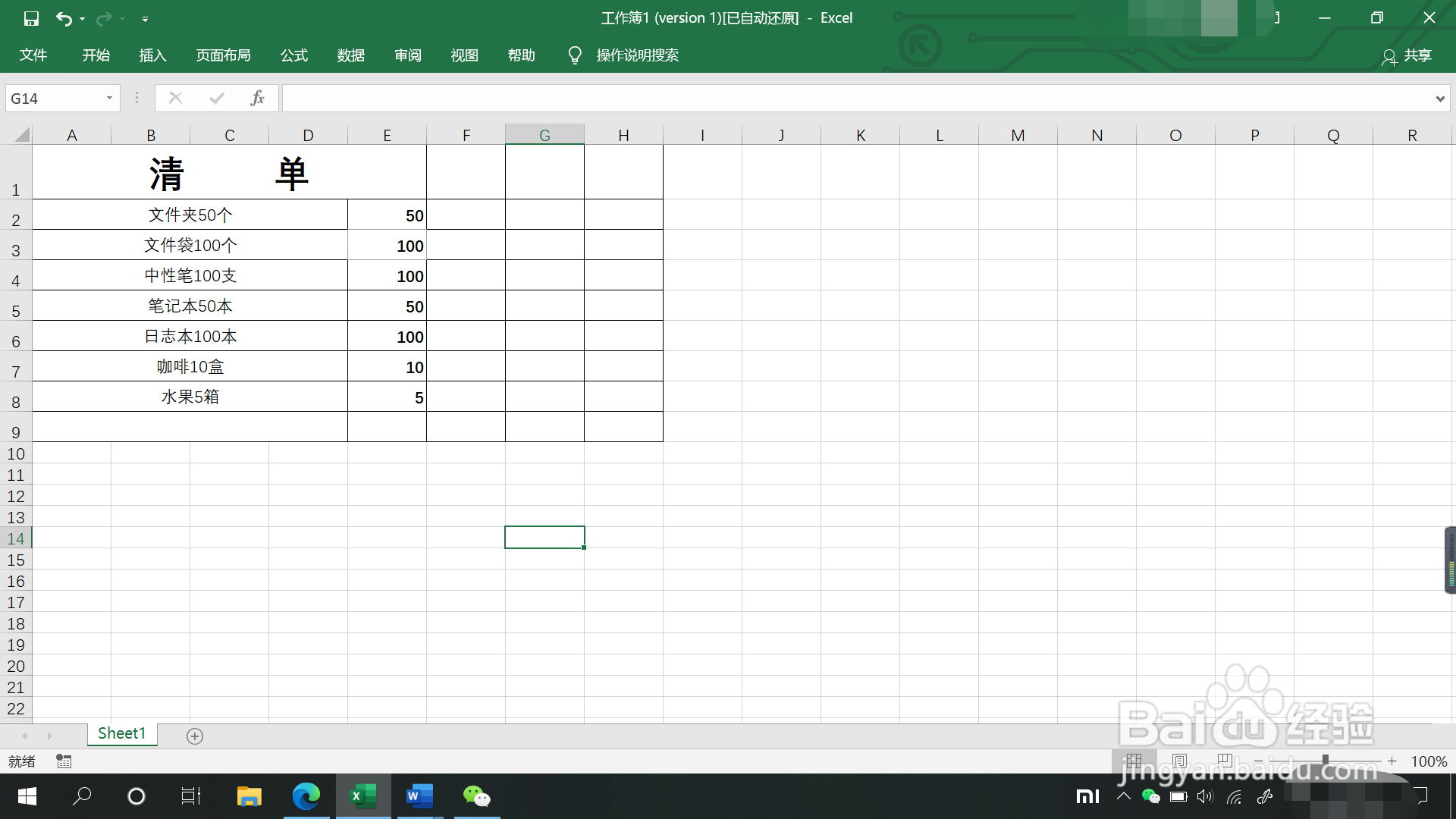This screenshot has width=1456, height=819.
Task: Click the Undo arrow icon
Action: tap(64, 18)
